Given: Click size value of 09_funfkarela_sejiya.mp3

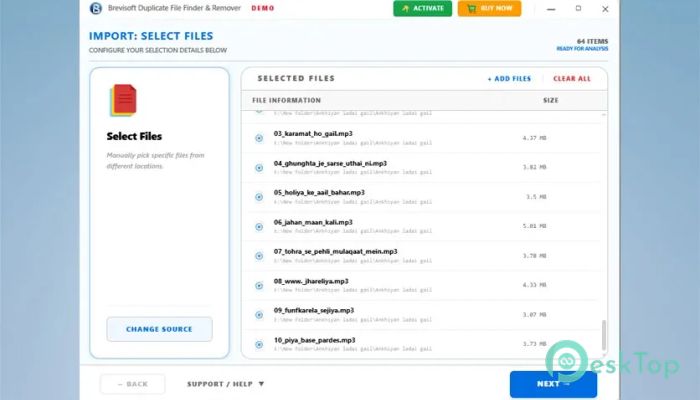Looking at the screenshot, I should [x=534, y=315].
